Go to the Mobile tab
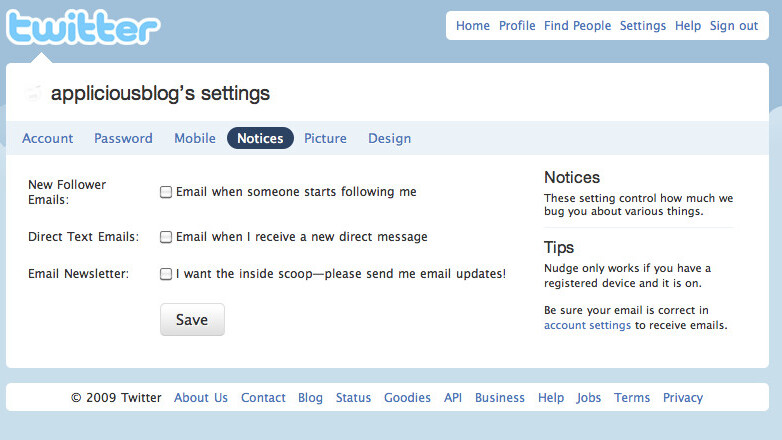782x440 pixels. [x=195, y=138]
